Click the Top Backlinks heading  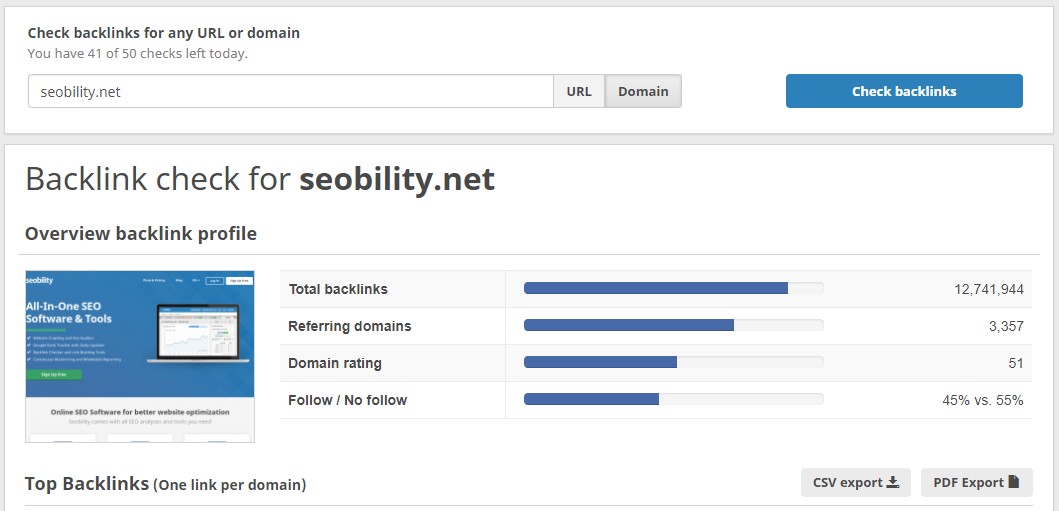tap(86, 483)
